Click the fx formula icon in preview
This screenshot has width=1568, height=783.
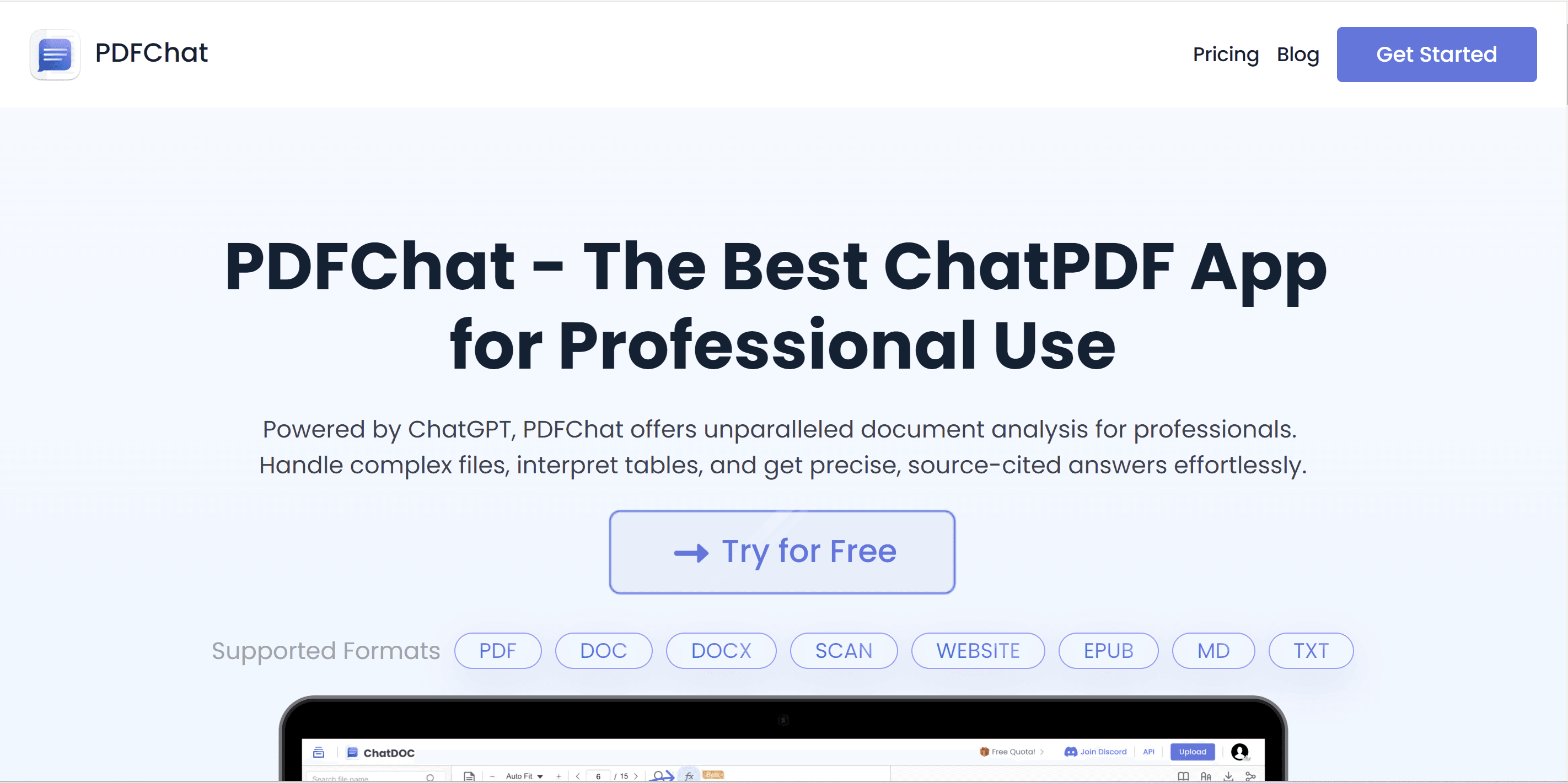(x=689, y=776)
